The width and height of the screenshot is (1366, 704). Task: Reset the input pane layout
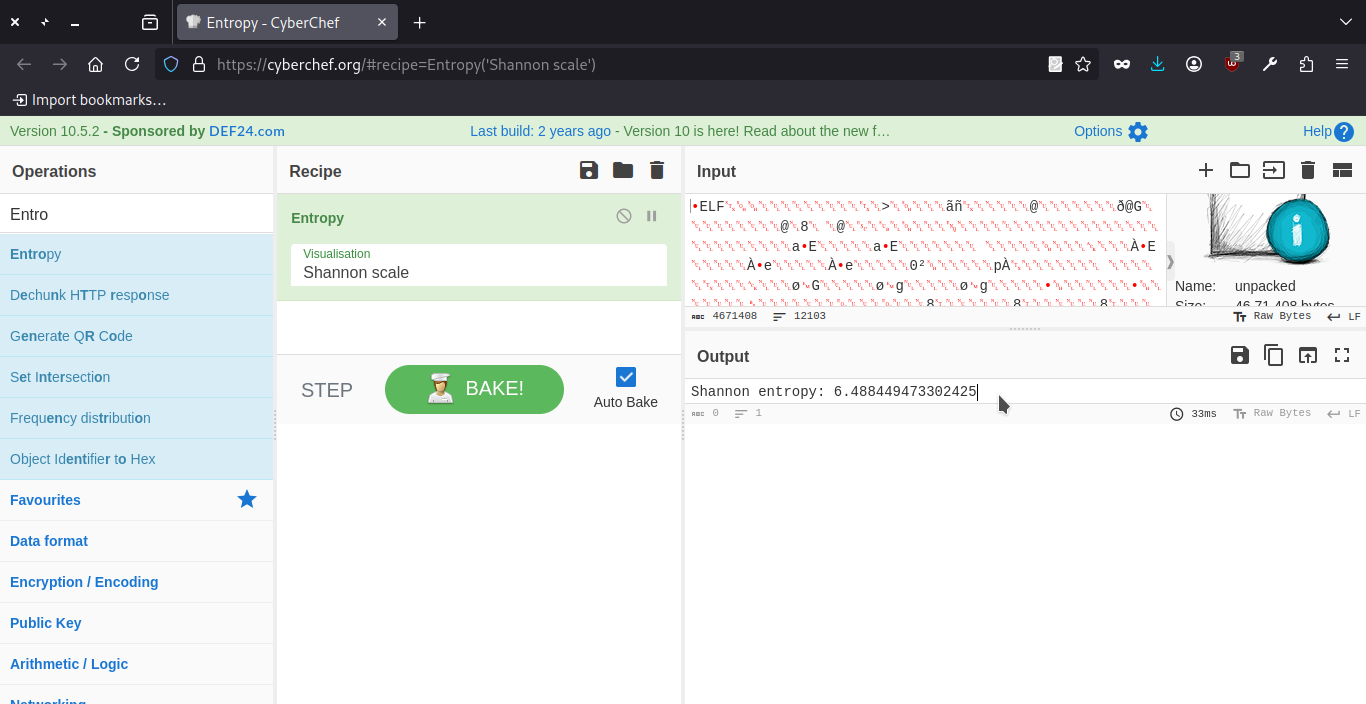(x=1342, y=171)
